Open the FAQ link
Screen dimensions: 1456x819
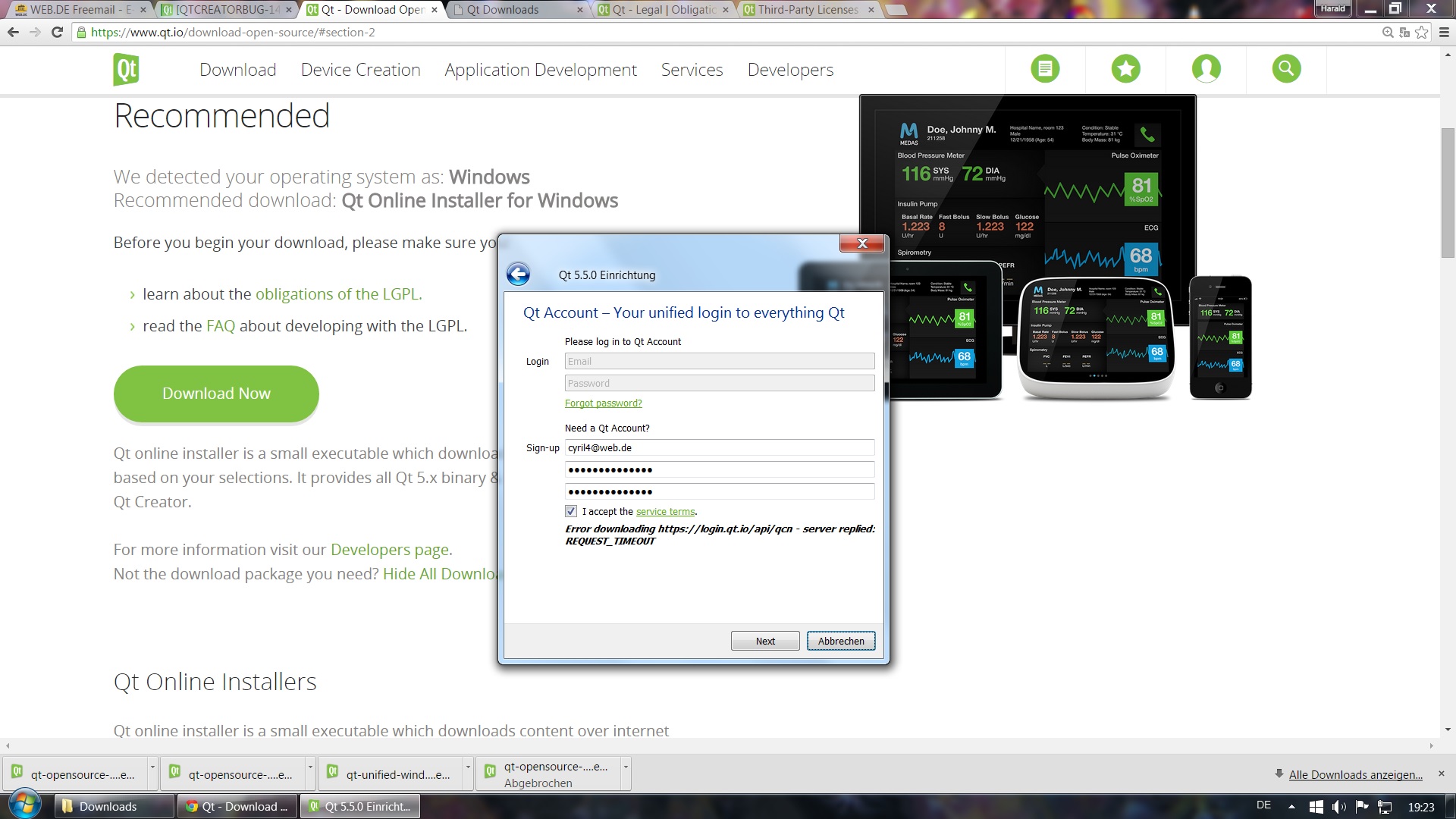coord(221,326)
